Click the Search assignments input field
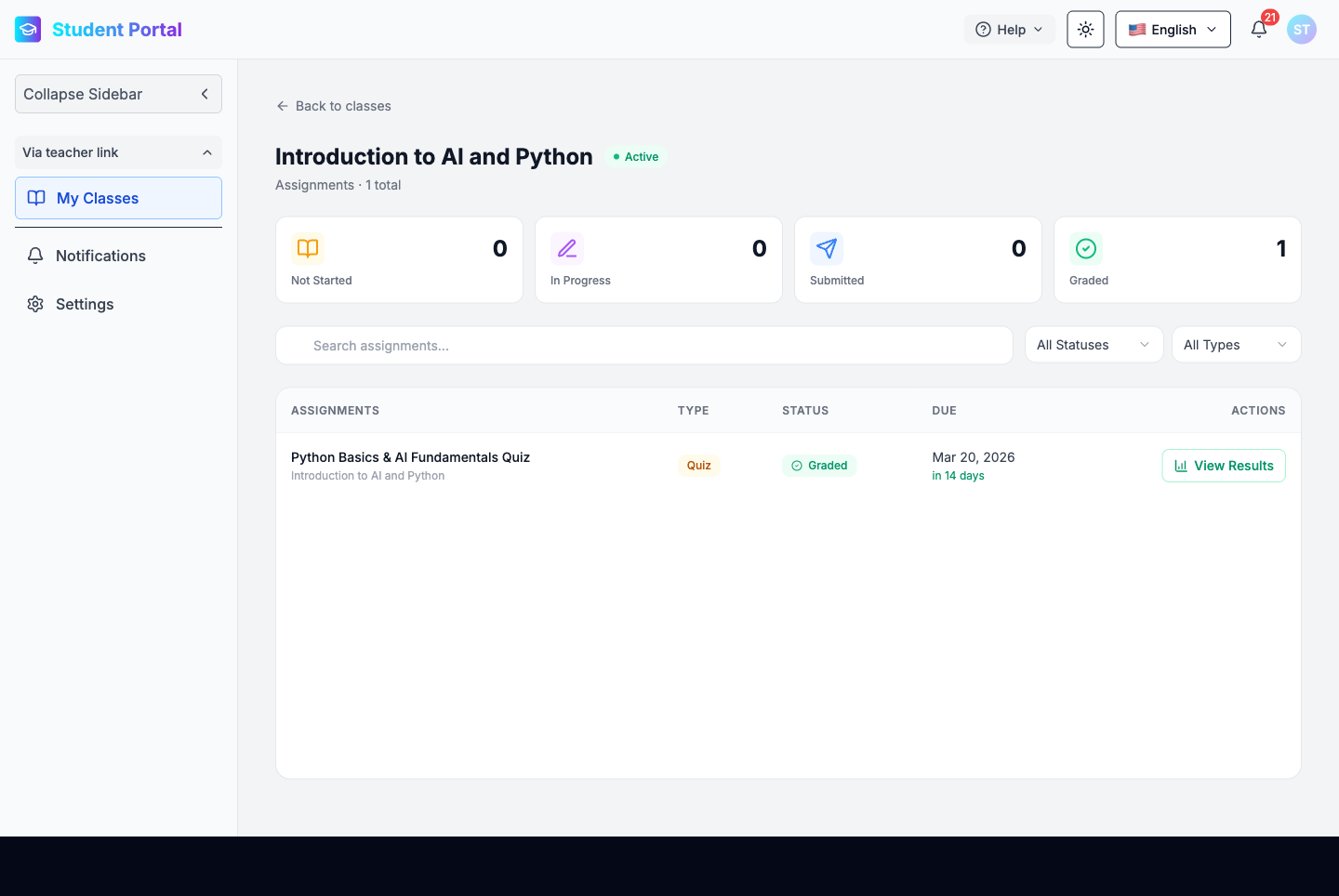The height and width of the screenshot is (896, 1339). (x=643, y=346)
